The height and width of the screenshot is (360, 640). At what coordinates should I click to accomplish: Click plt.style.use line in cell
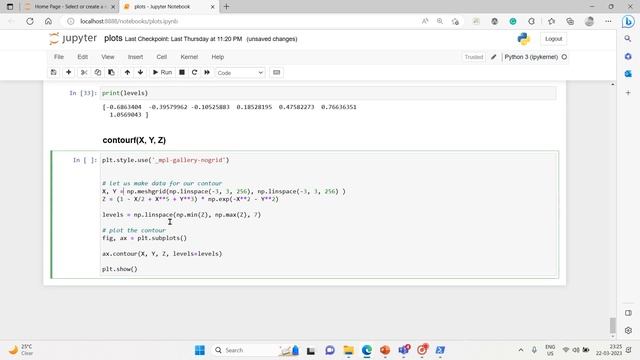pos(165,160)
